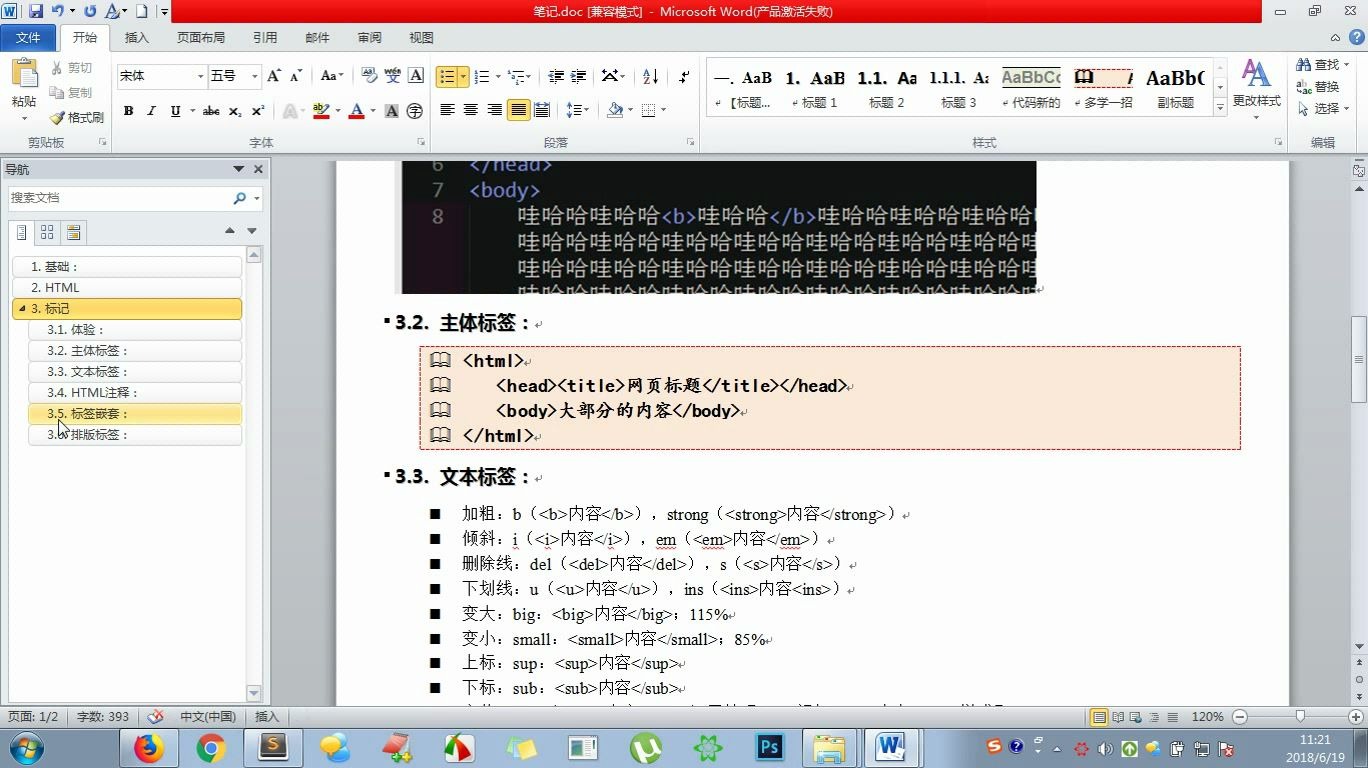Toggle italic formatting
Viewport: 1368px width, 768px height.
(151, 111)
